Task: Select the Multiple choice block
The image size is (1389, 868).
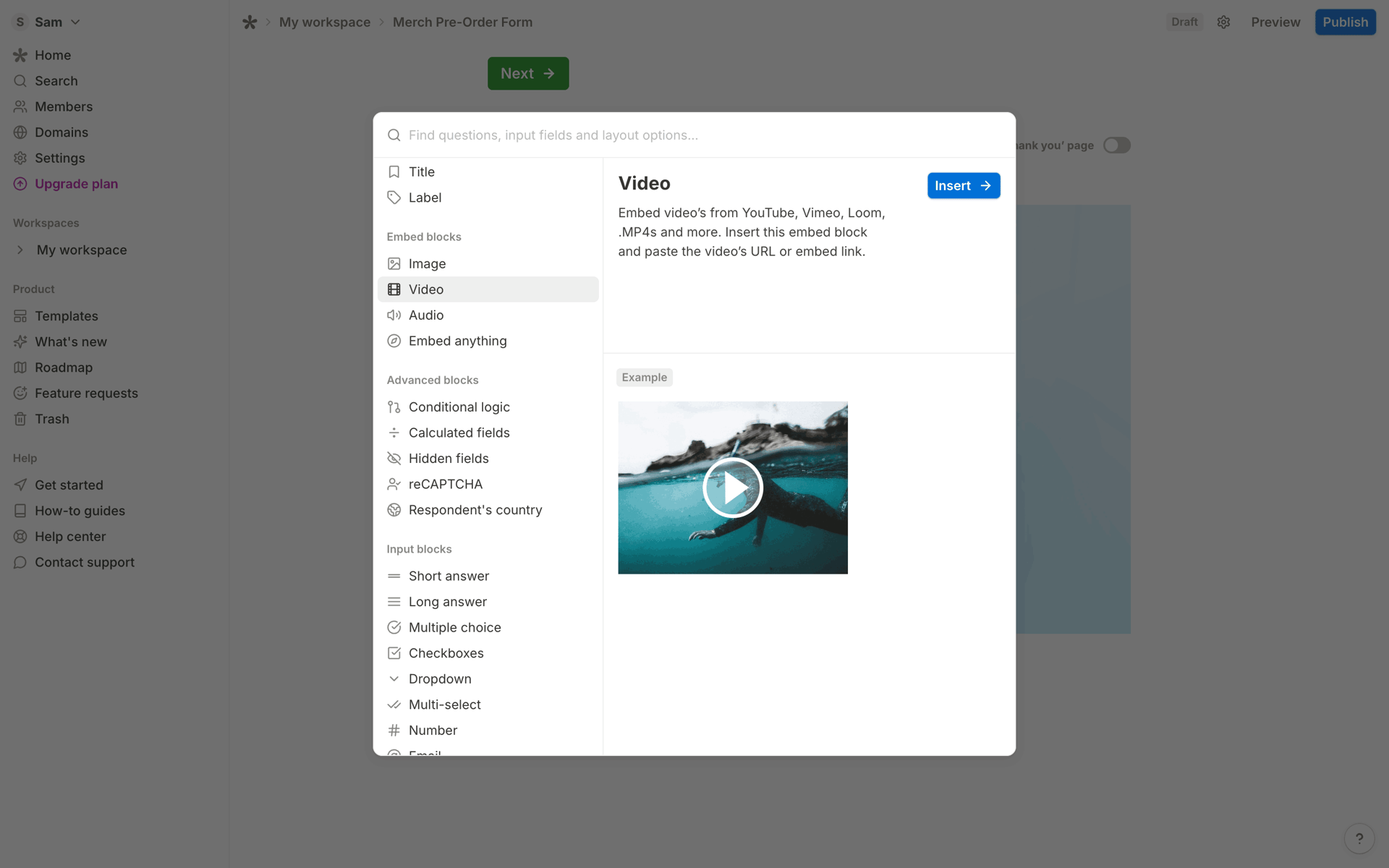Action: click(x=488, y=628)
